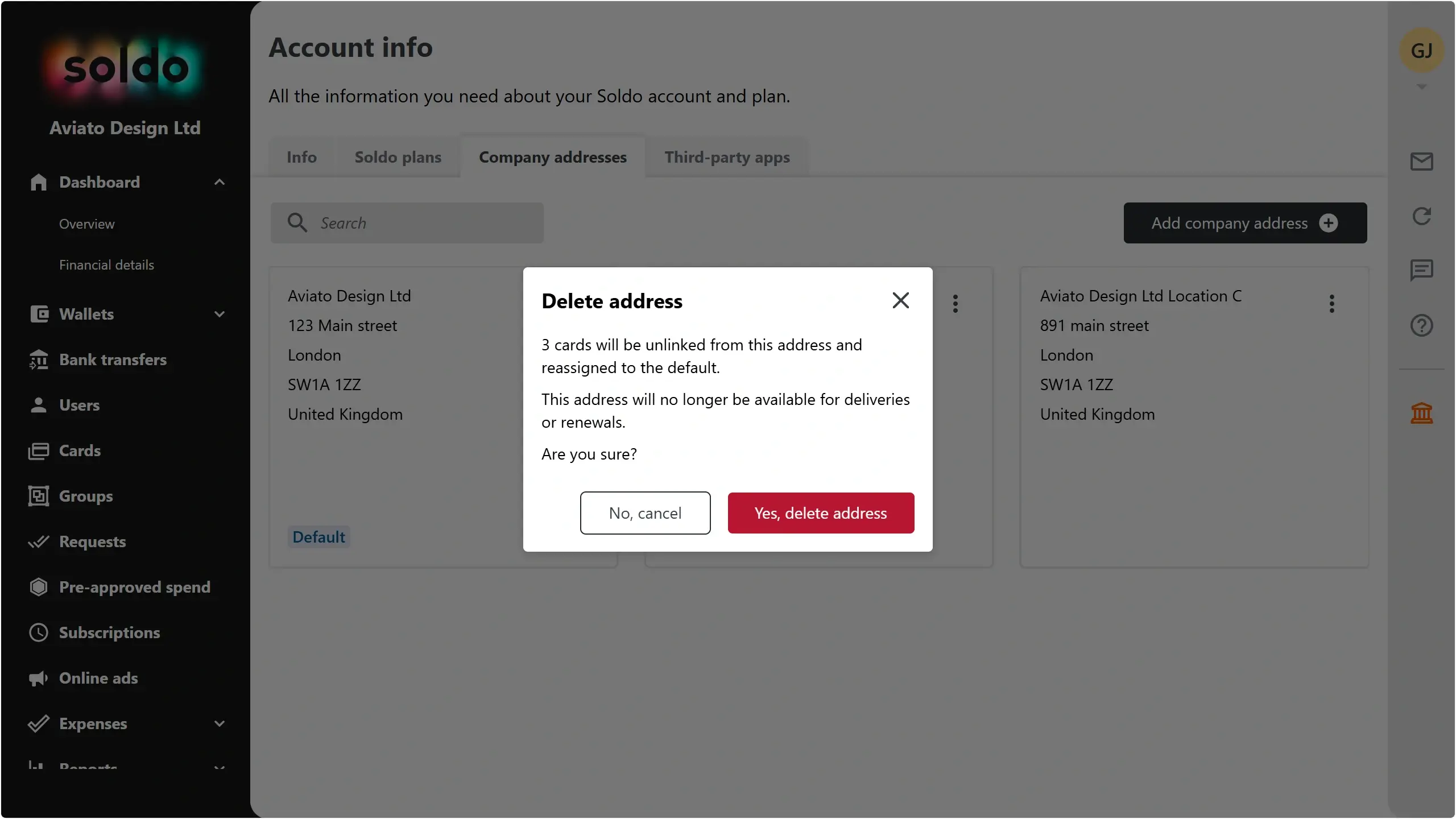The image size is (1456, 819).
Task: Go to Users page
Action: [x=79, y=405]
